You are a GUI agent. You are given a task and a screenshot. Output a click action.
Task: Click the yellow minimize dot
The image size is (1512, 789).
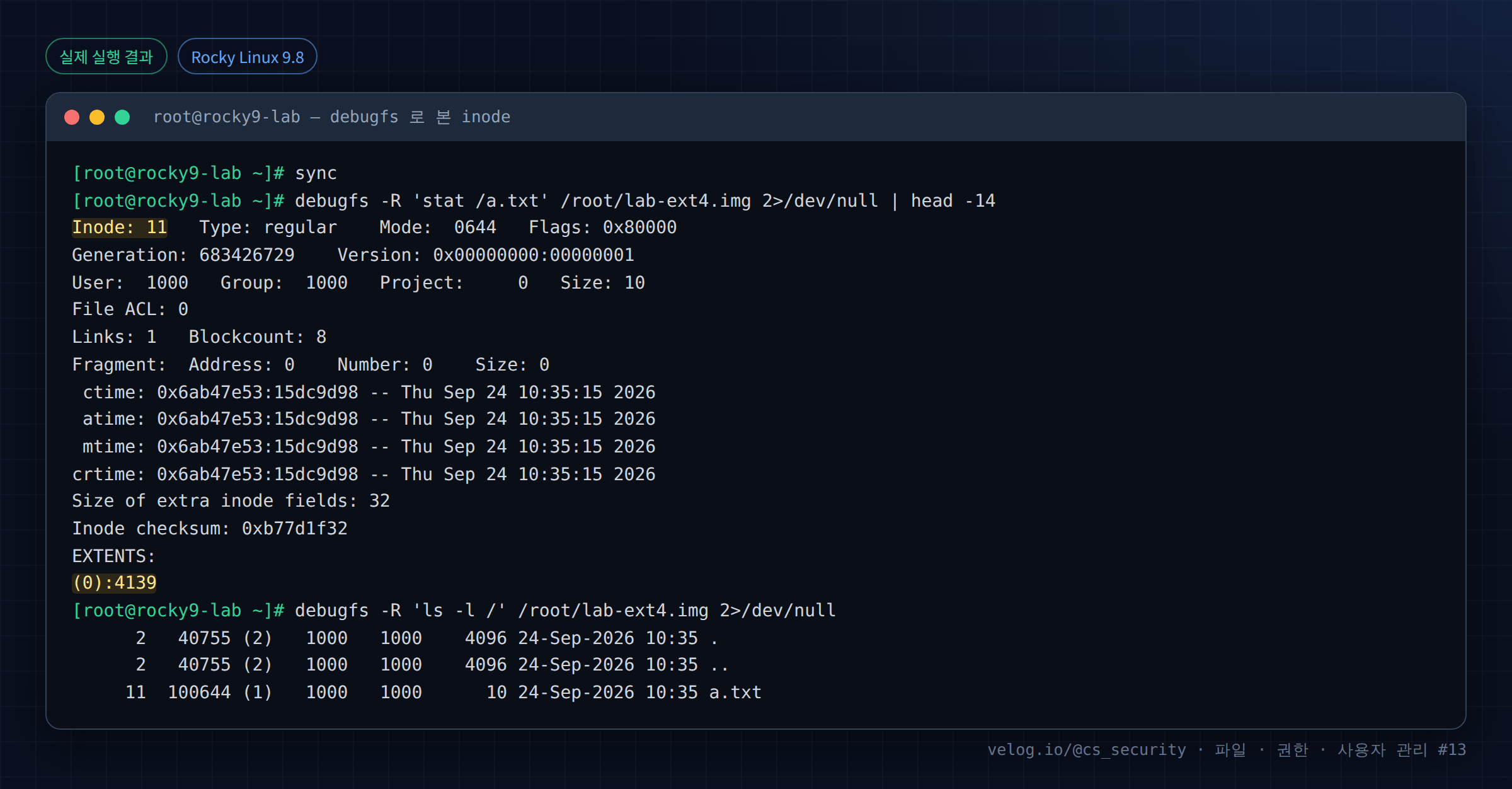pos(97,117)
